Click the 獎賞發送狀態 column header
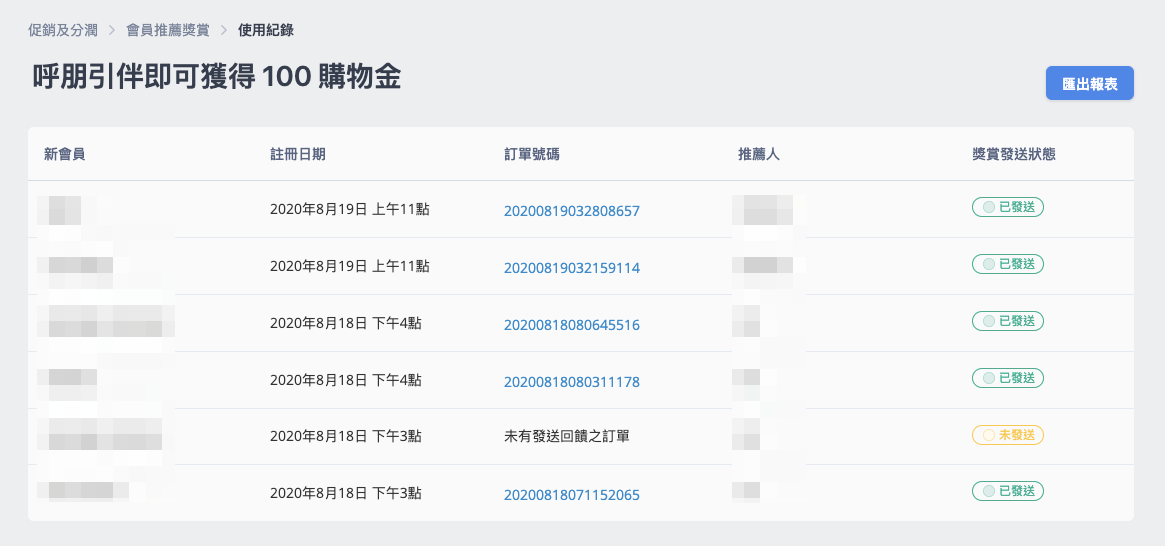 1014,155
